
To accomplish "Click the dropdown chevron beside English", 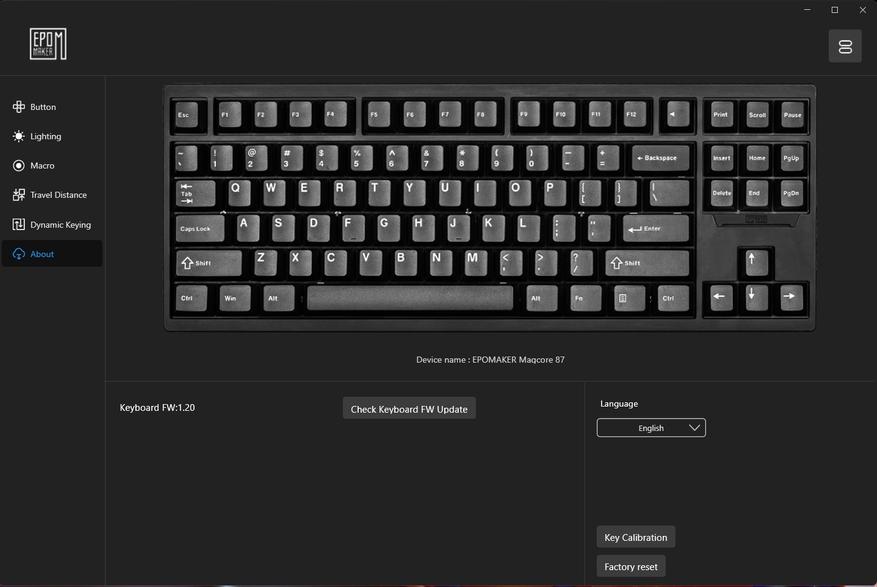I will 694,428.
